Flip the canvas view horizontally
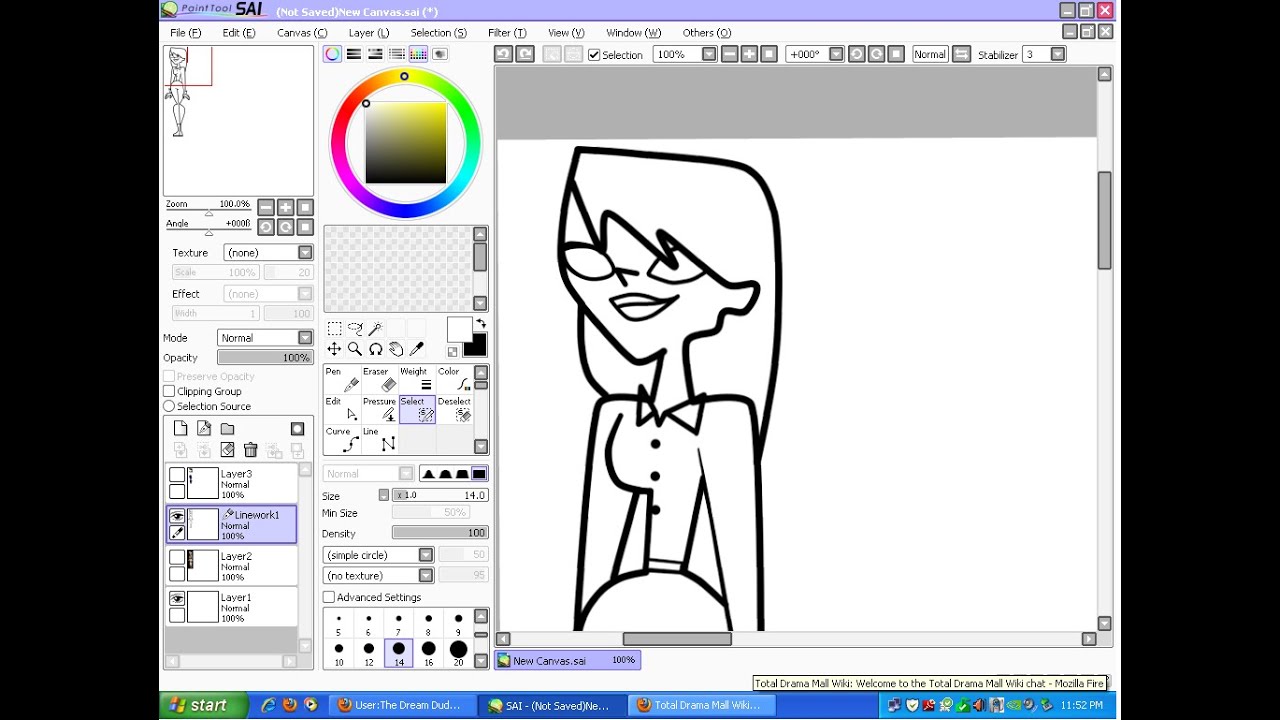1280x720 pixels. [961, 54]
